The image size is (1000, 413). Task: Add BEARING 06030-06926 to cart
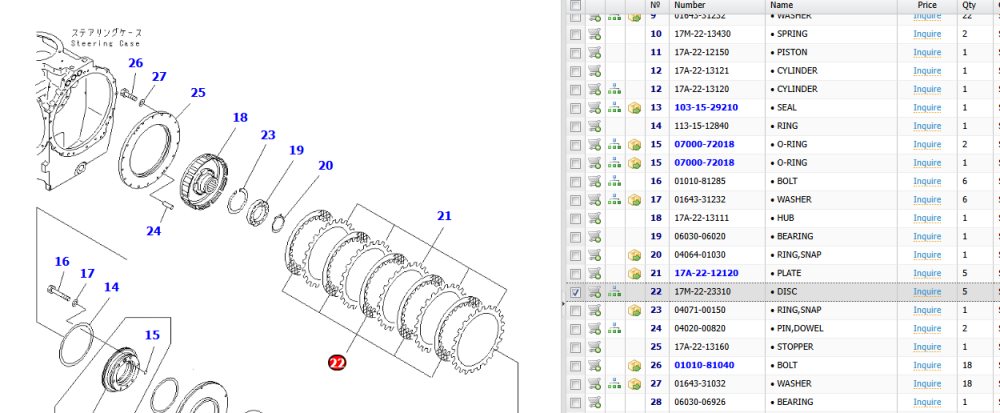pos(594,402)
